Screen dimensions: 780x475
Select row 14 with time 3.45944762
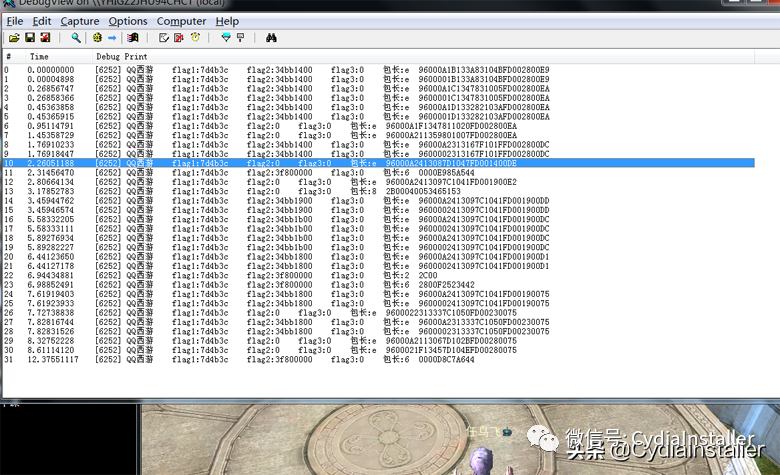[379, 201]
